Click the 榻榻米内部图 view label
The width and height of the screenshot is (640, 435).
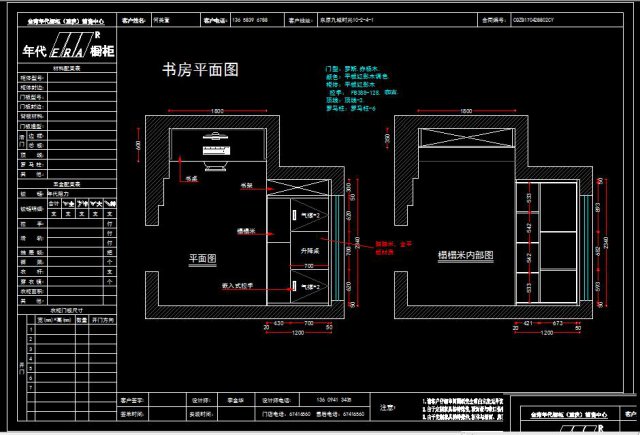[465, 256]
